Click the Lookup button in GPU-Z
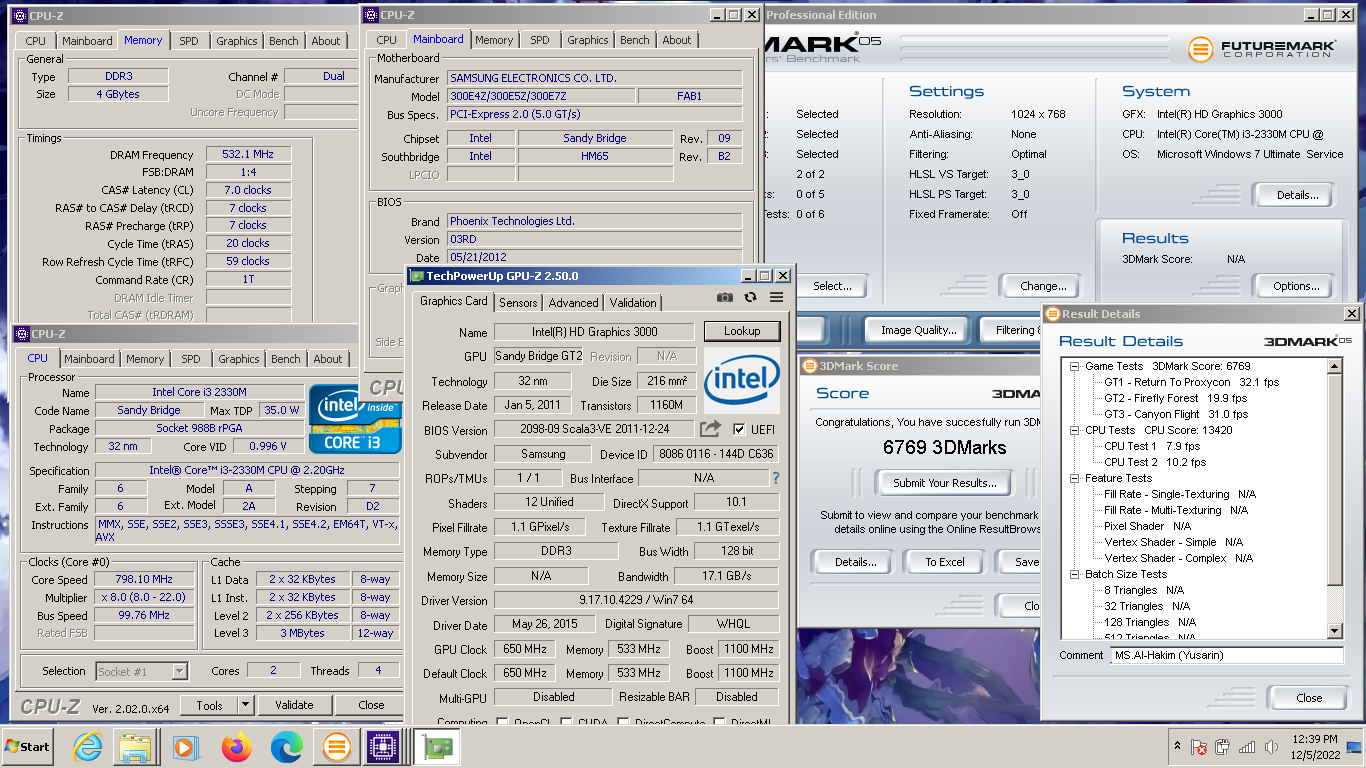Screen dimensions: 1366x768 tap(742, 331)
